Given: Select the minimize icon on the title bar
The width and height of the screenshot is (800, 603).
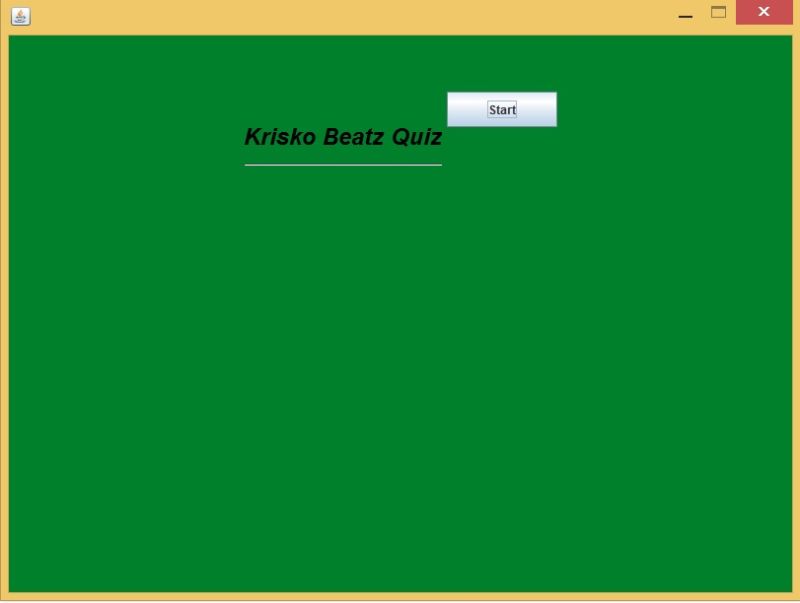Looking at the screenshot, I should (x=686, y=15).
